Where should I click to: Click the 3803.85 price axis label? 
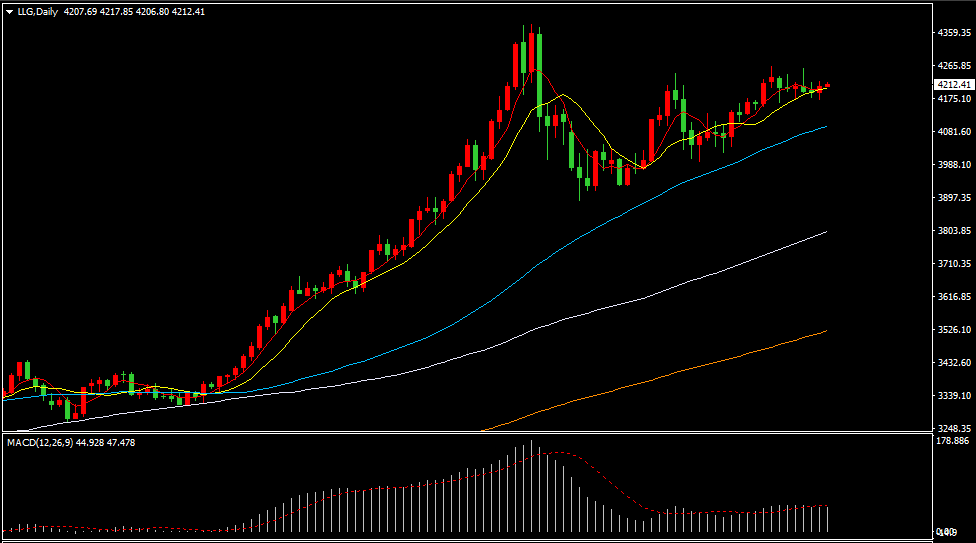(952, 231)
